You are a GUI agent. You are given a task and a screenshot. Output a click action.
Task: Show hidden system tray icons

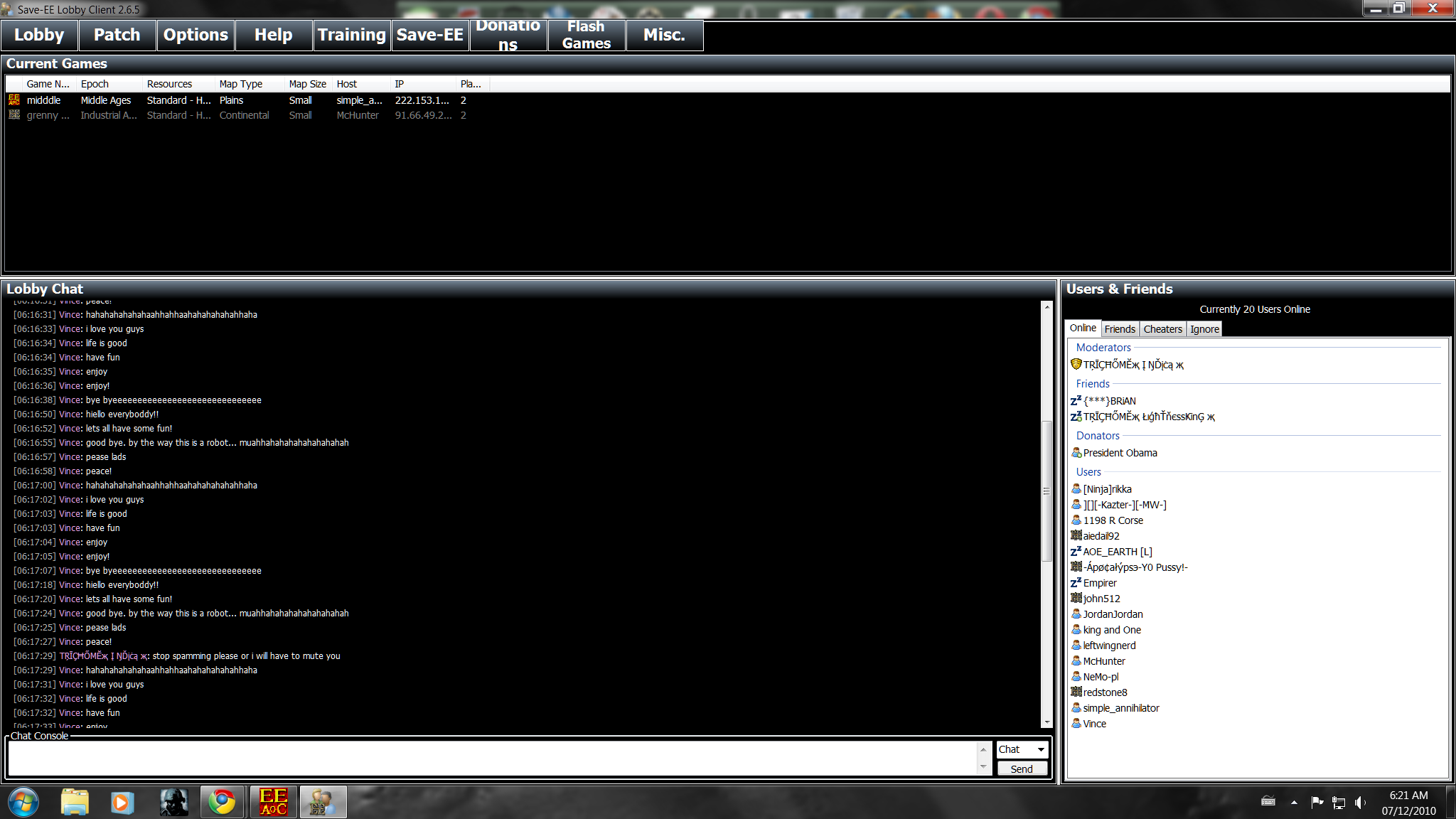coord(1294,803)
